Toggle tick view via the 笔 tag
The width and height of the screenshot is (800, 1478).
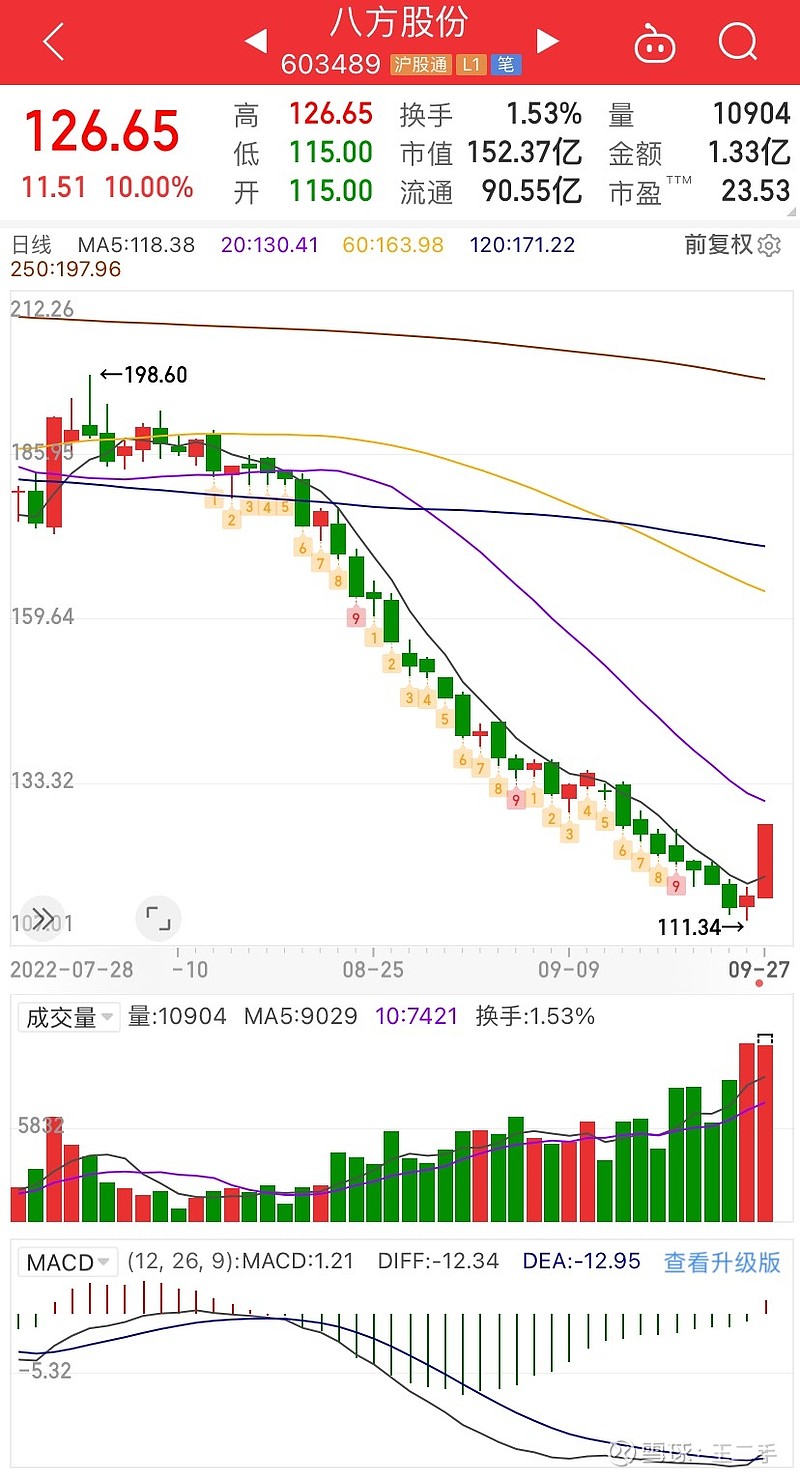[506, 63]
